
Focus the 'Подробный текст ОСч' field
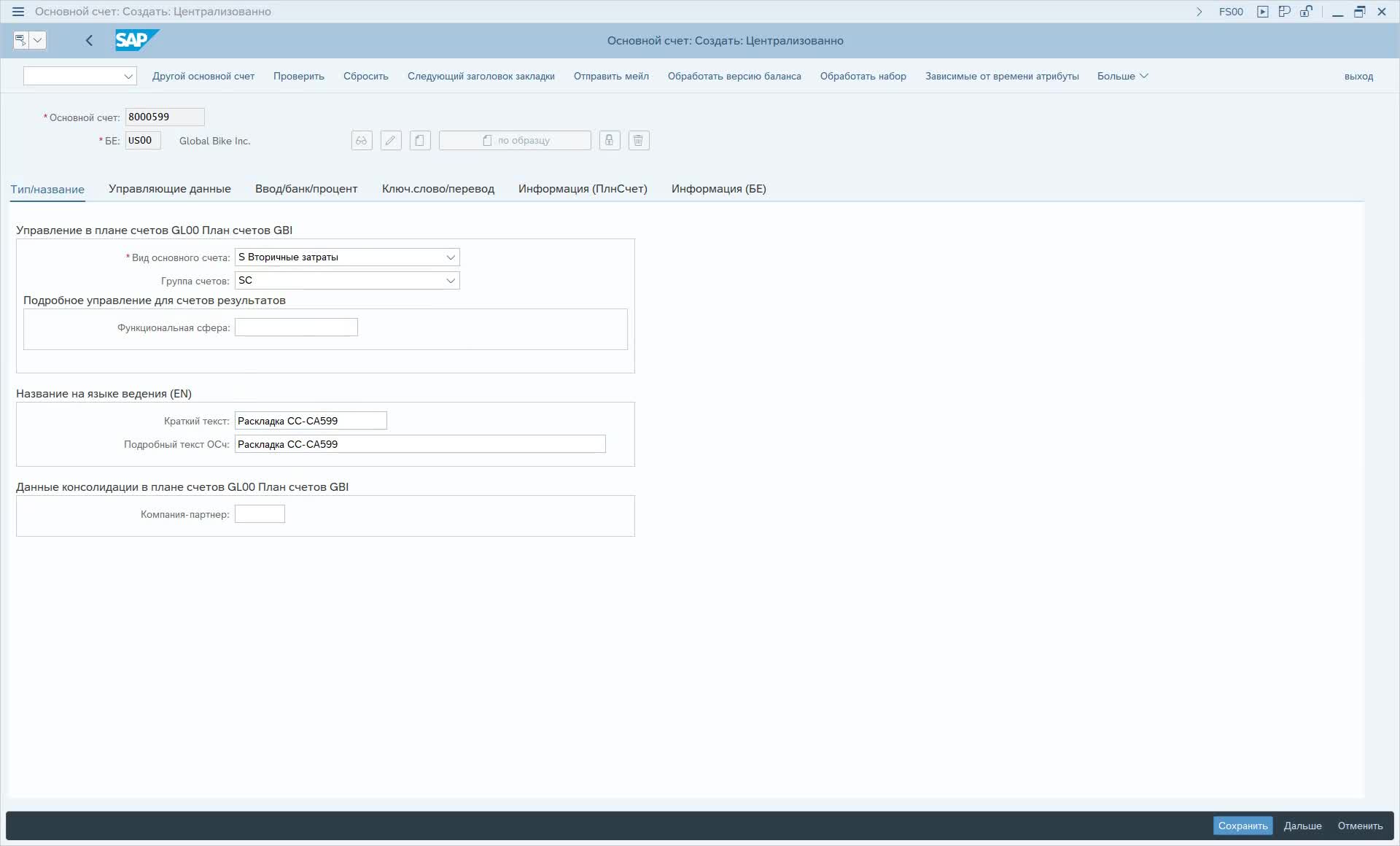(x=420, y=444)
